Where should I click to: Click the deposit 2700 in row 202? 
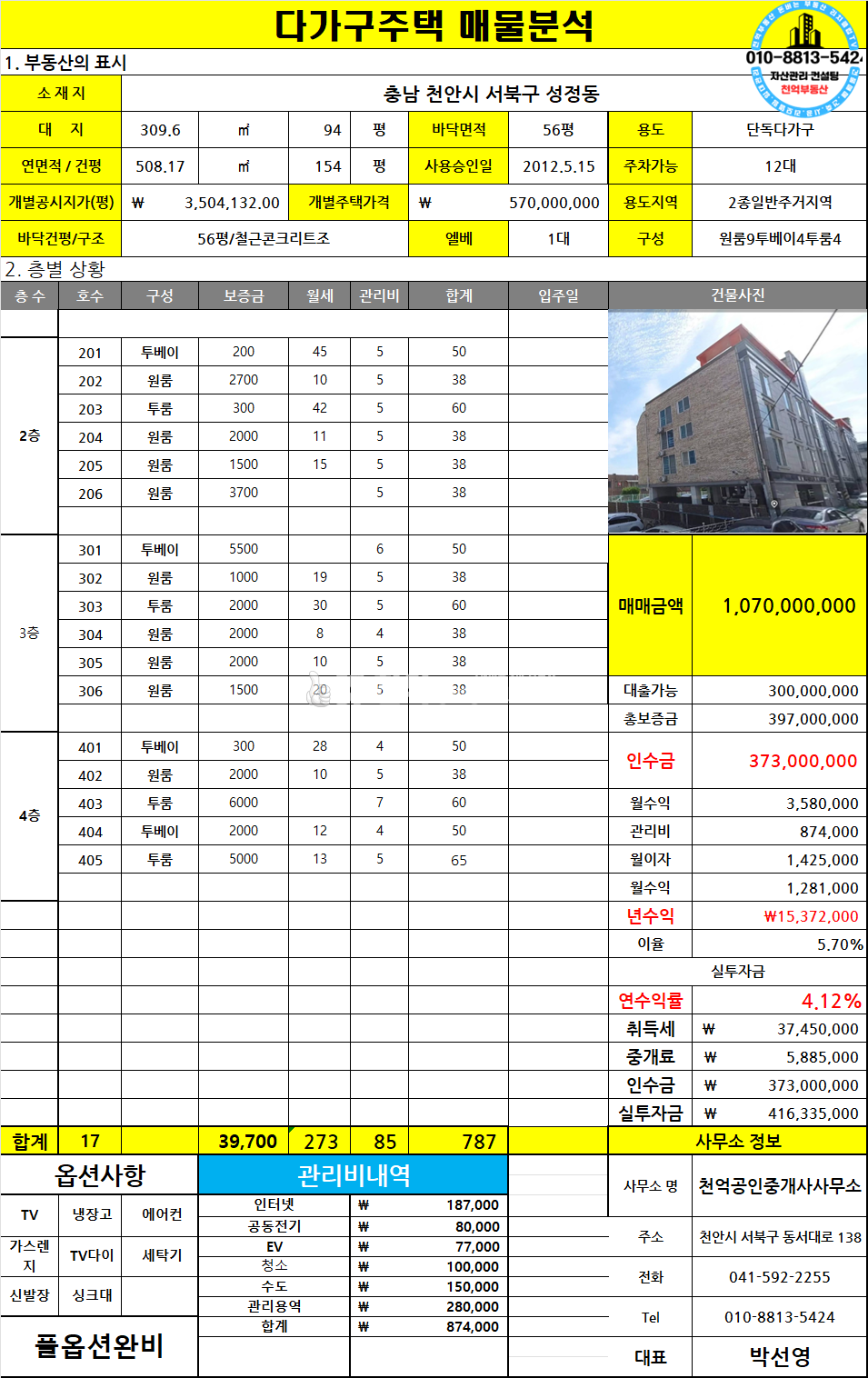(x=244, y=380)
